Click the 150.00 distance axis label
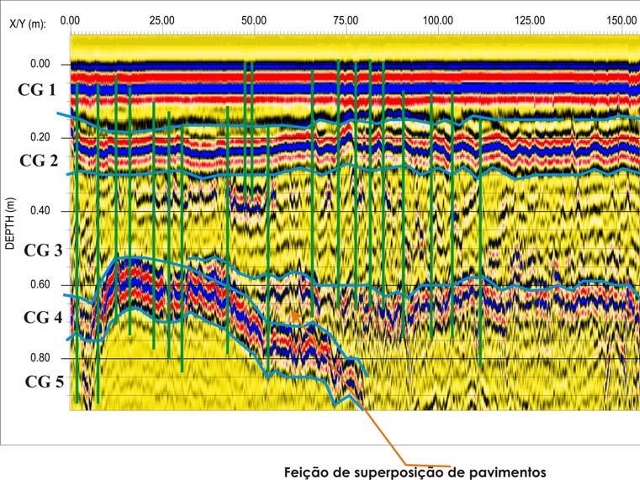Screen dimensions: 640x480 click(x=622, y=20)
